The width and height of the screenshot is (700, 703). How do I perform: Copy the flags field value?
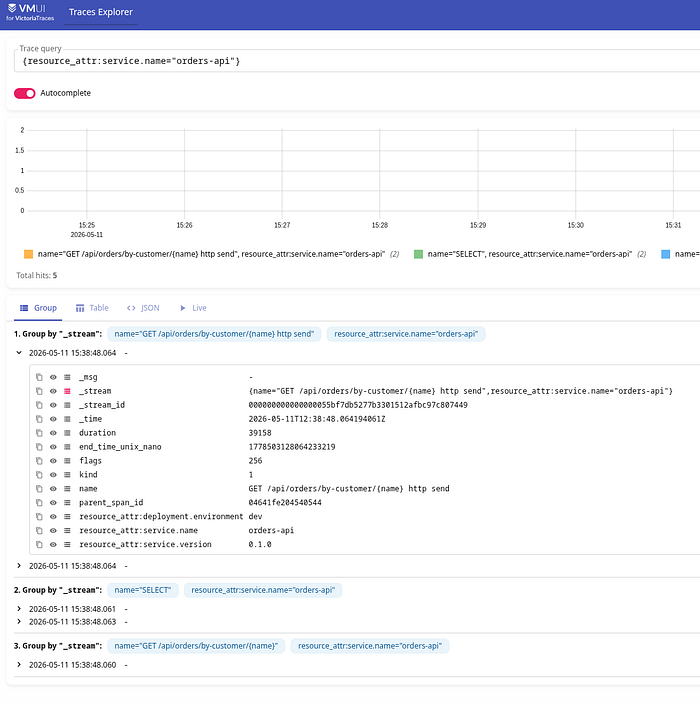point(39,461)
